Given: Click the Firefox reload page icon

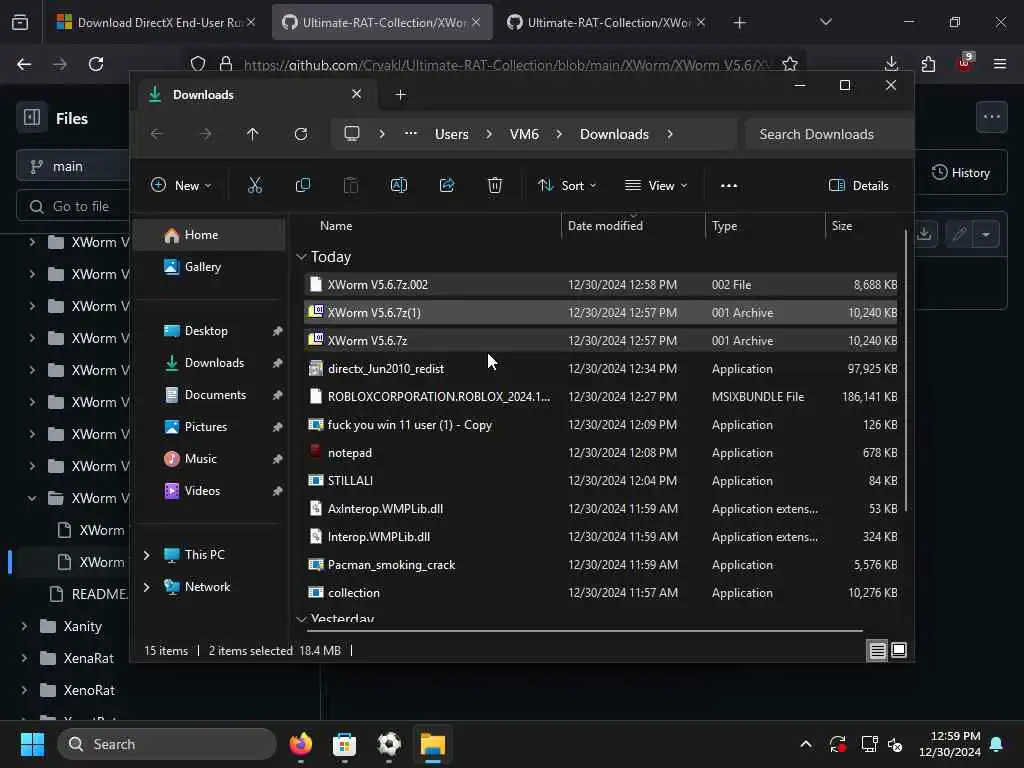Looking at the screenshot, I should [x=96, y=64].
